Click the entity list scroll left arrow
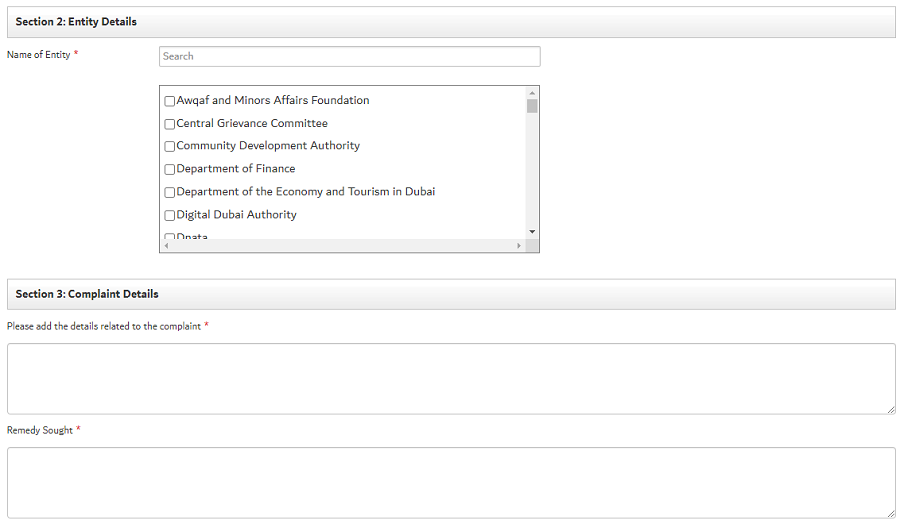This screenshot has height=528, width=900. tap(166, 246)
